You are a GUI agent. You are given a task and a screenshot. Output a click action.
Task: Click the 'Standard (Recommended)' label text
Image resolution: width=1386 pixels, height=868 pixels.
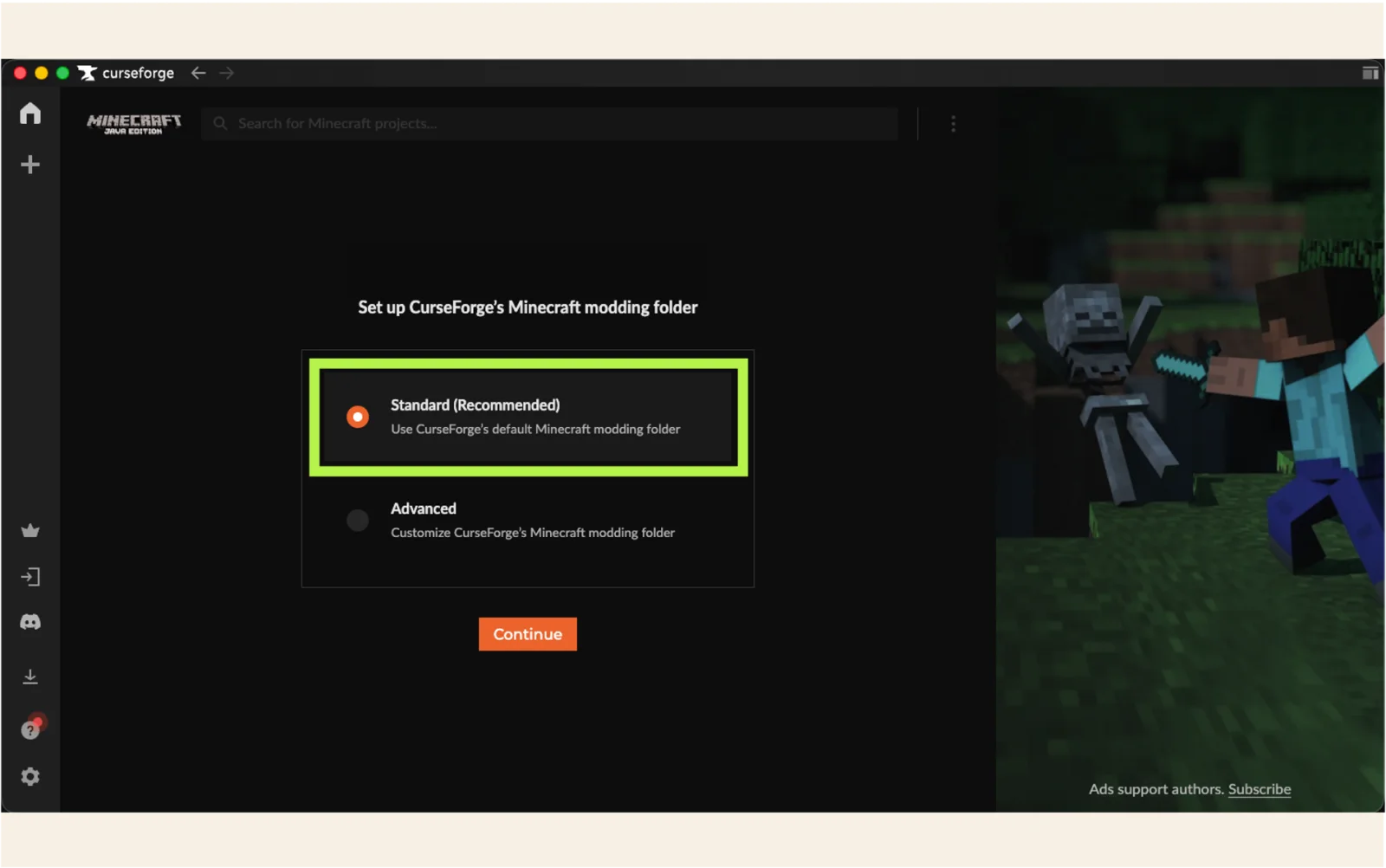pos(476,405)
